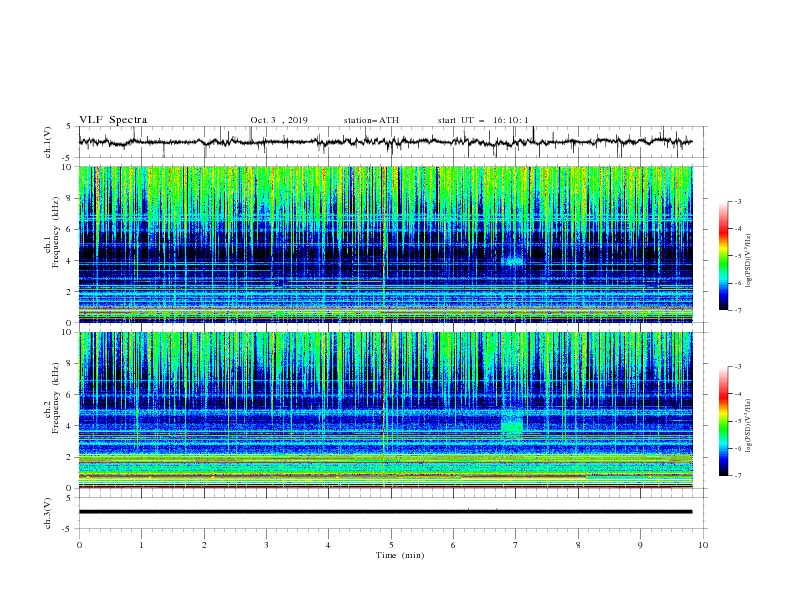Click the ch.1 voltage waveform trace
This screenshot has width=792, height=612.
(x=385, y=142)
